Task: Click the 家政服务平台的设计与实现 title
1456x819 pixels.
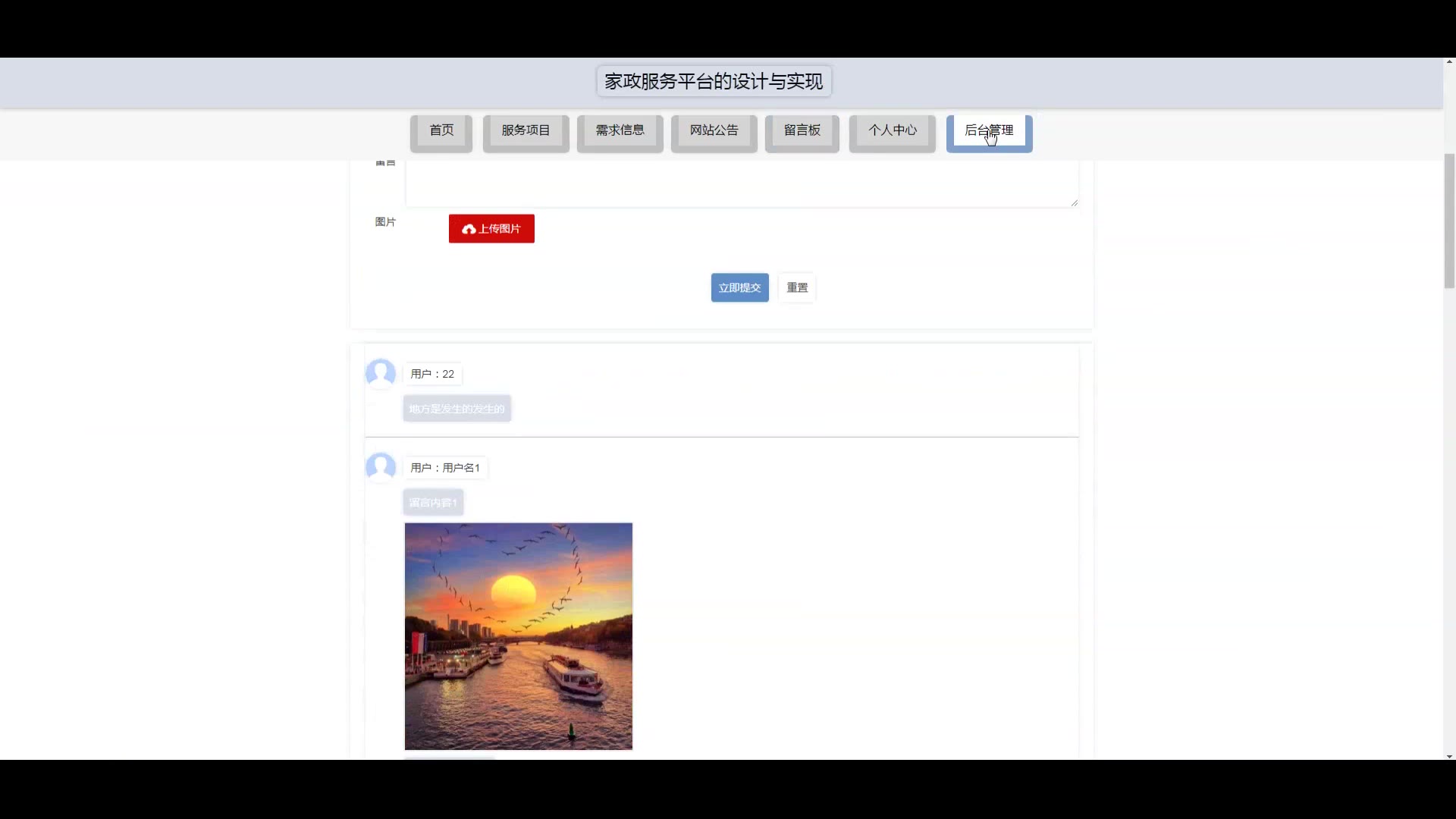Action: (714, 81)
